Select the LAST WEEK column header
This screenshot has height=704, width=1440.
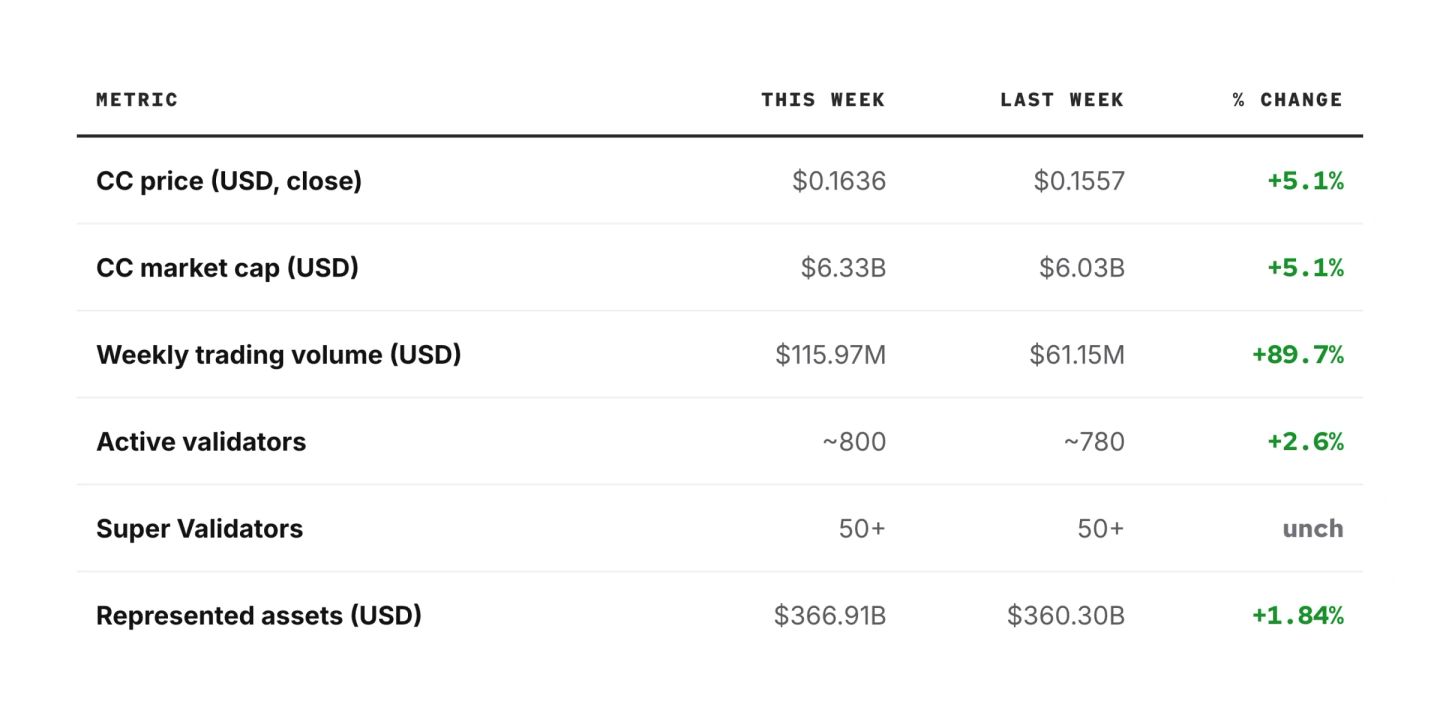coord(1062,100)
